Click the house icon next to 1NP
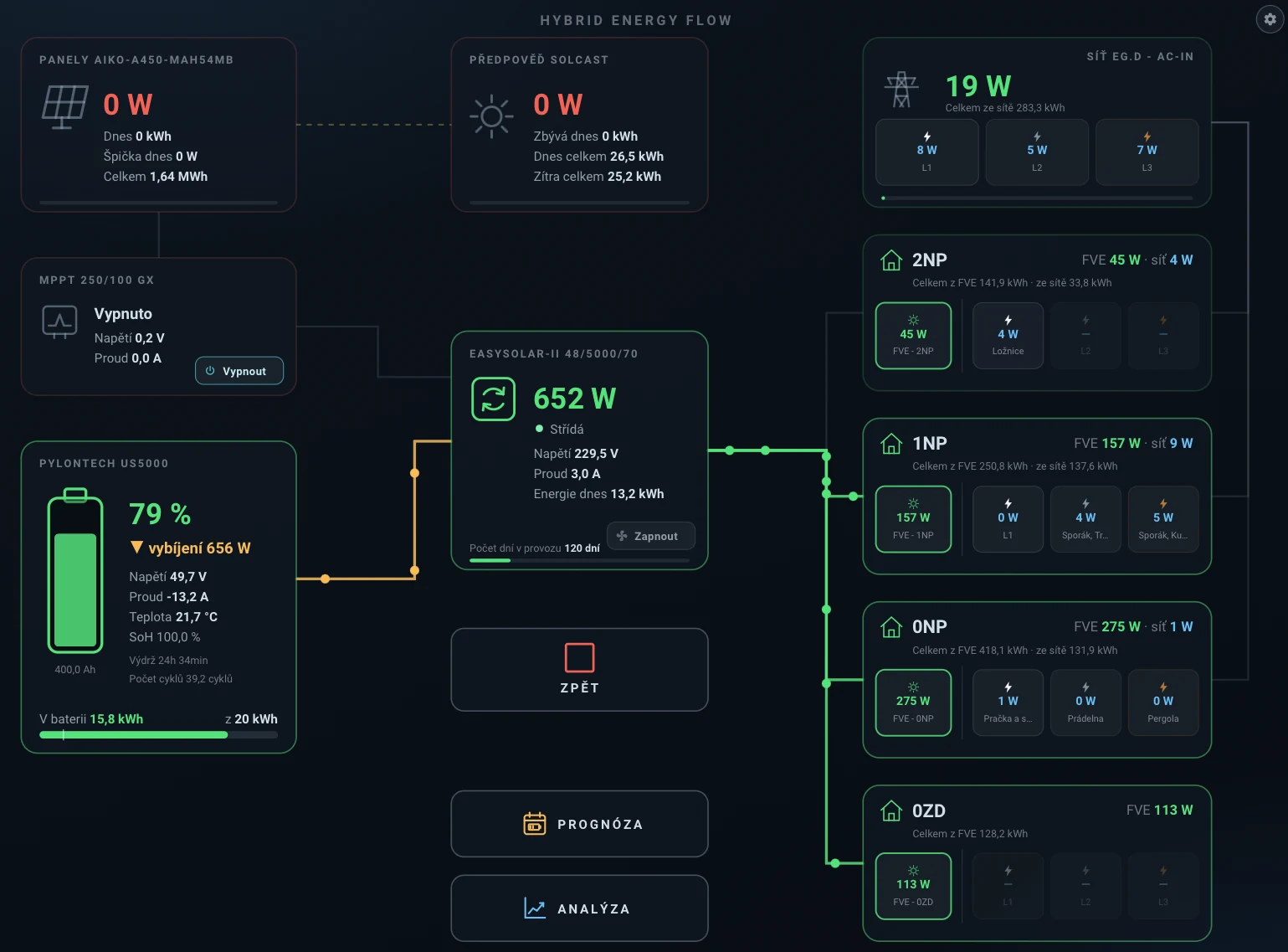Image resolution: width=1288 pixels, height=952 pixels. pos(891,444)
